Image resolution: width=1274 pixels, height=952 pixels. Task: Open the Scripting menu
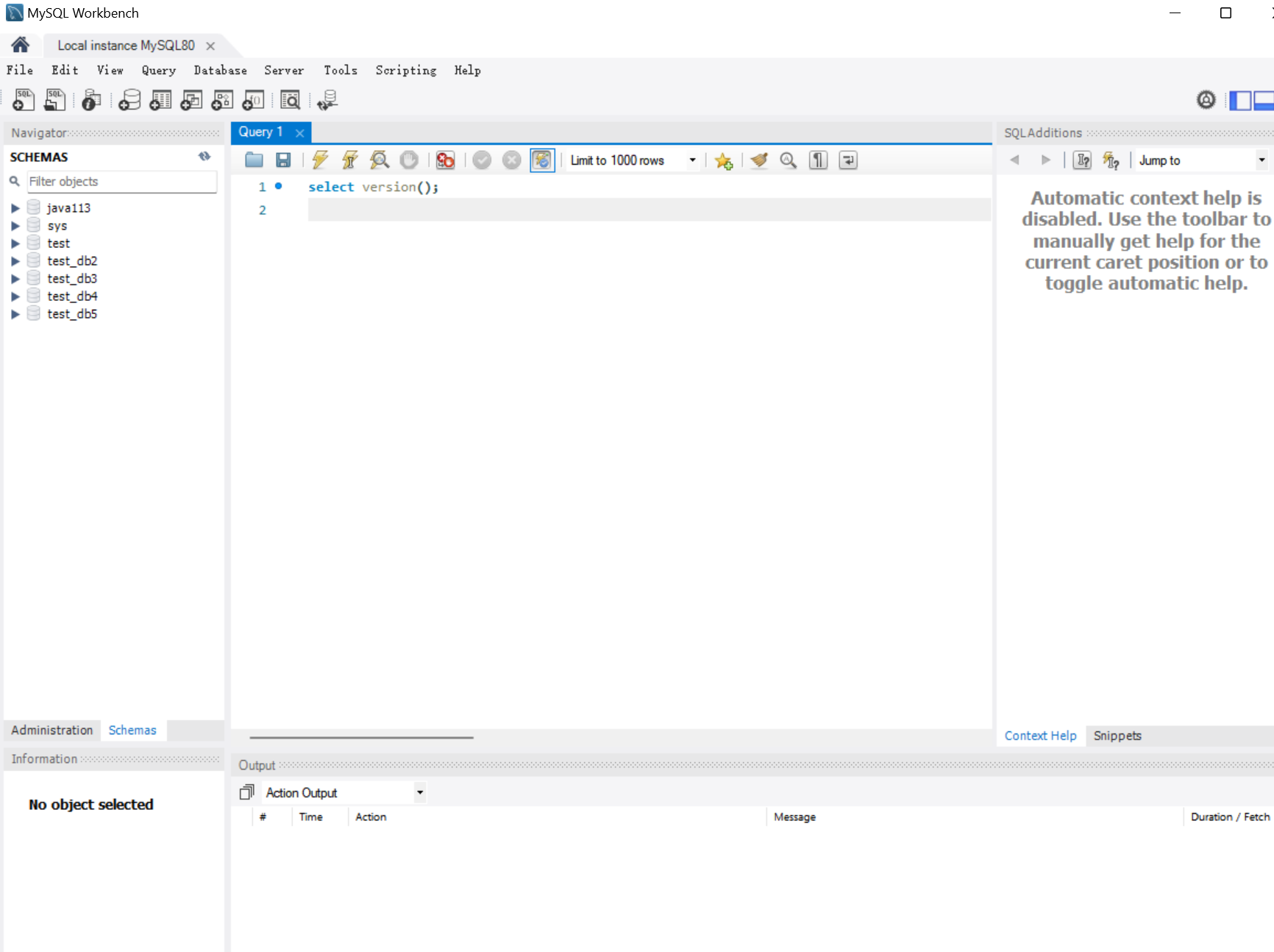(406, 70)
